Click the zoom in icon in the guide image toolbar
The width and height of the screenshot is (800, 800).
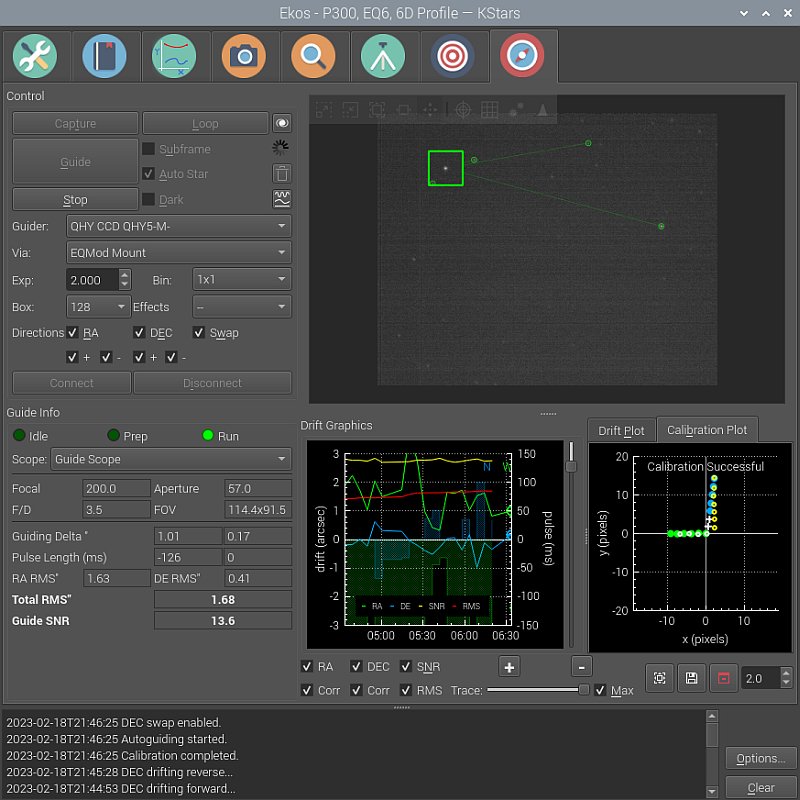pos(324,109)
